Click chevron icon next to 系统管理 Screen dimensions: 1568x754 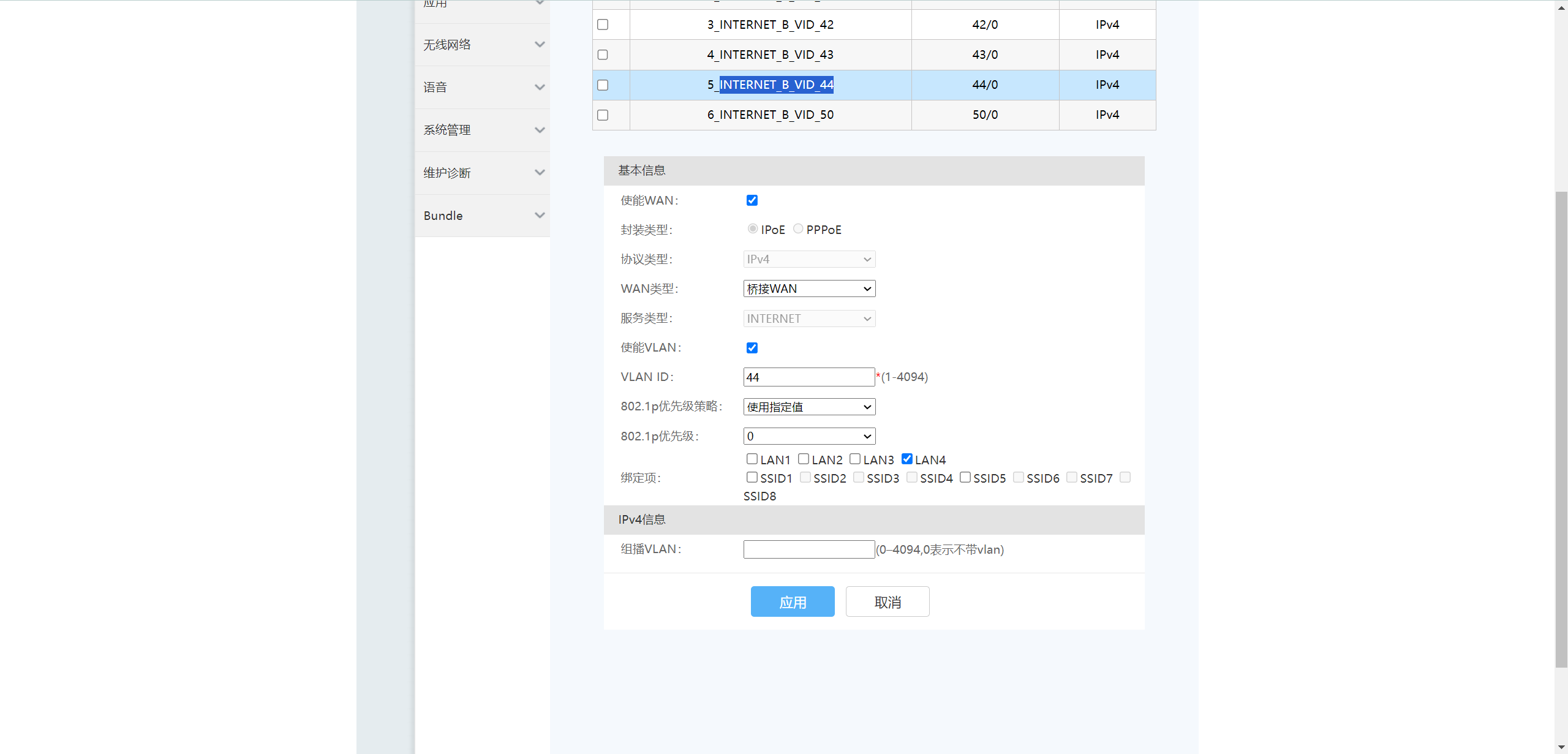click(x=539, y=130)
